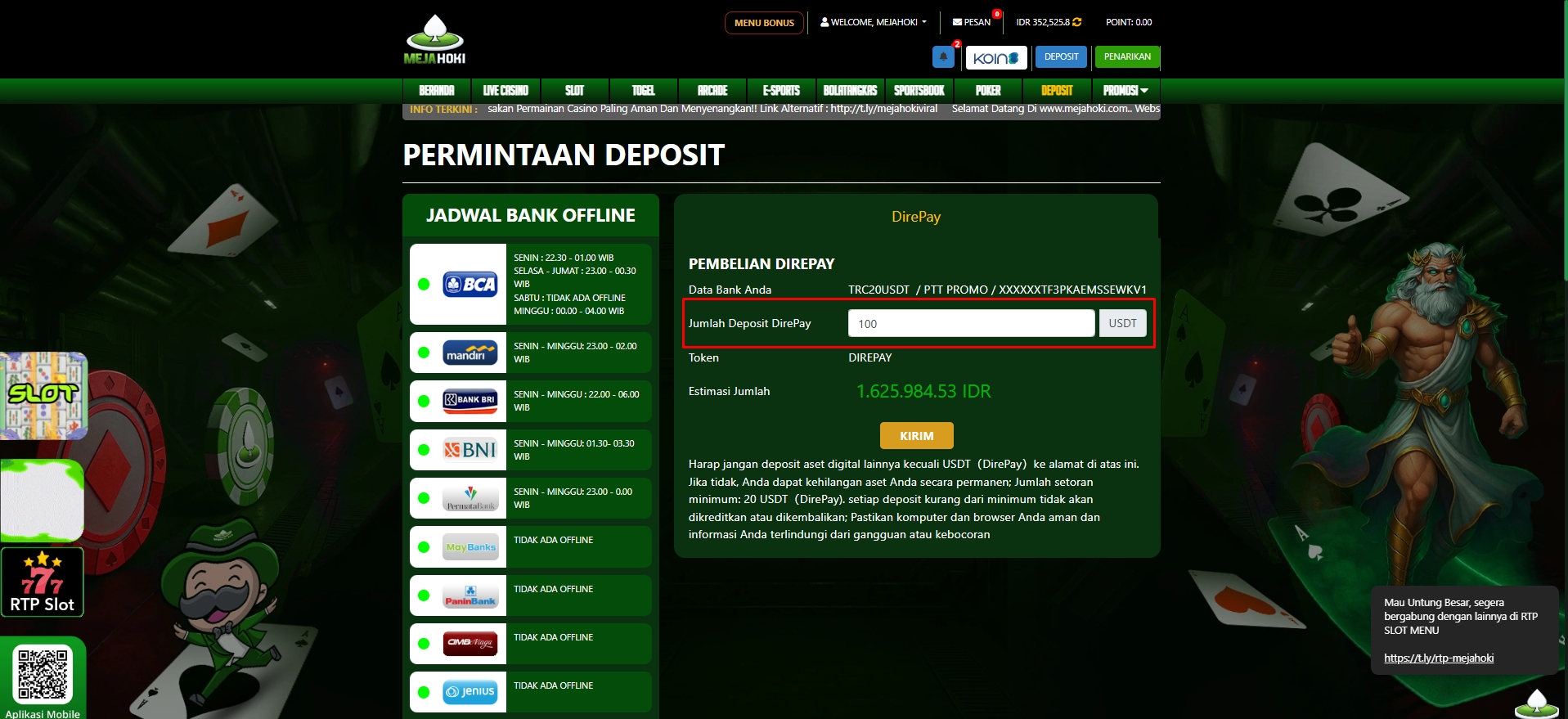Screen dimensions: 1568x719
Task: Click the Koin8 icon button
Action: (995, 58)
